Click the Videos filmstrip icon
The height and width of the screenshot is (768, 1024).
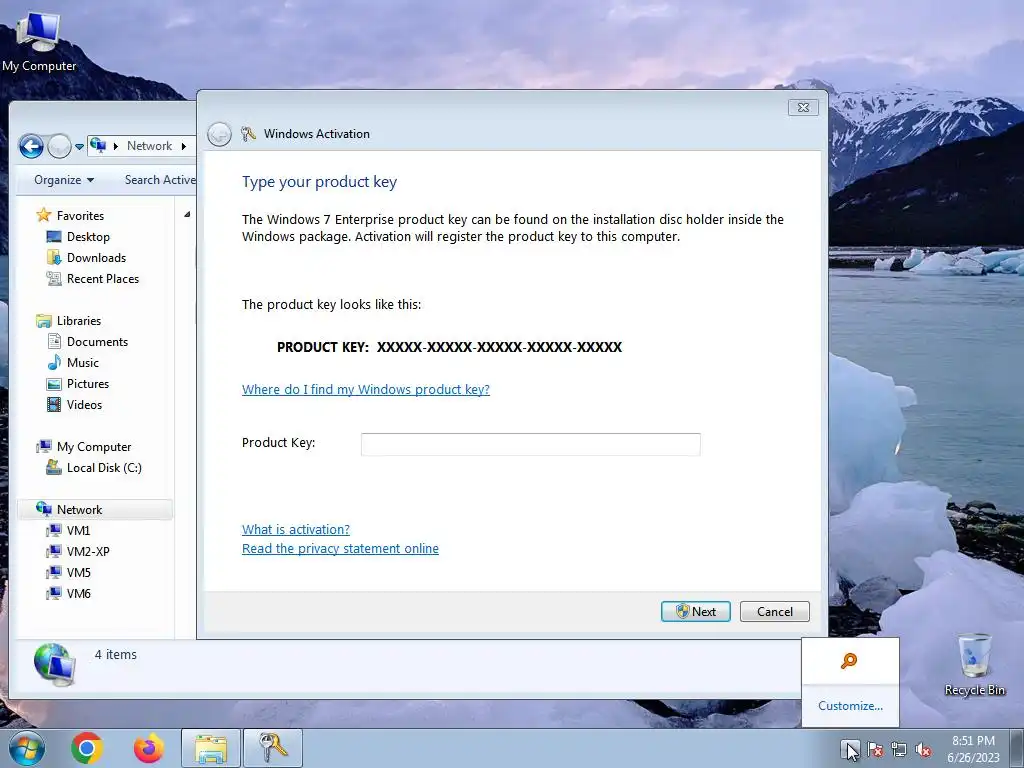(x=54, y=404)
